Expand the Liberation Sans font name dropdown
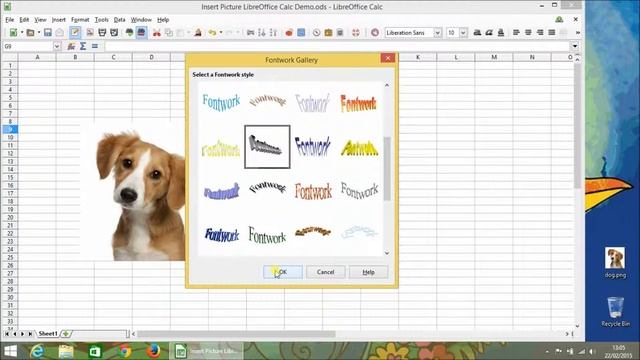Viewport: 640px width, 360px height. [437, 33]
